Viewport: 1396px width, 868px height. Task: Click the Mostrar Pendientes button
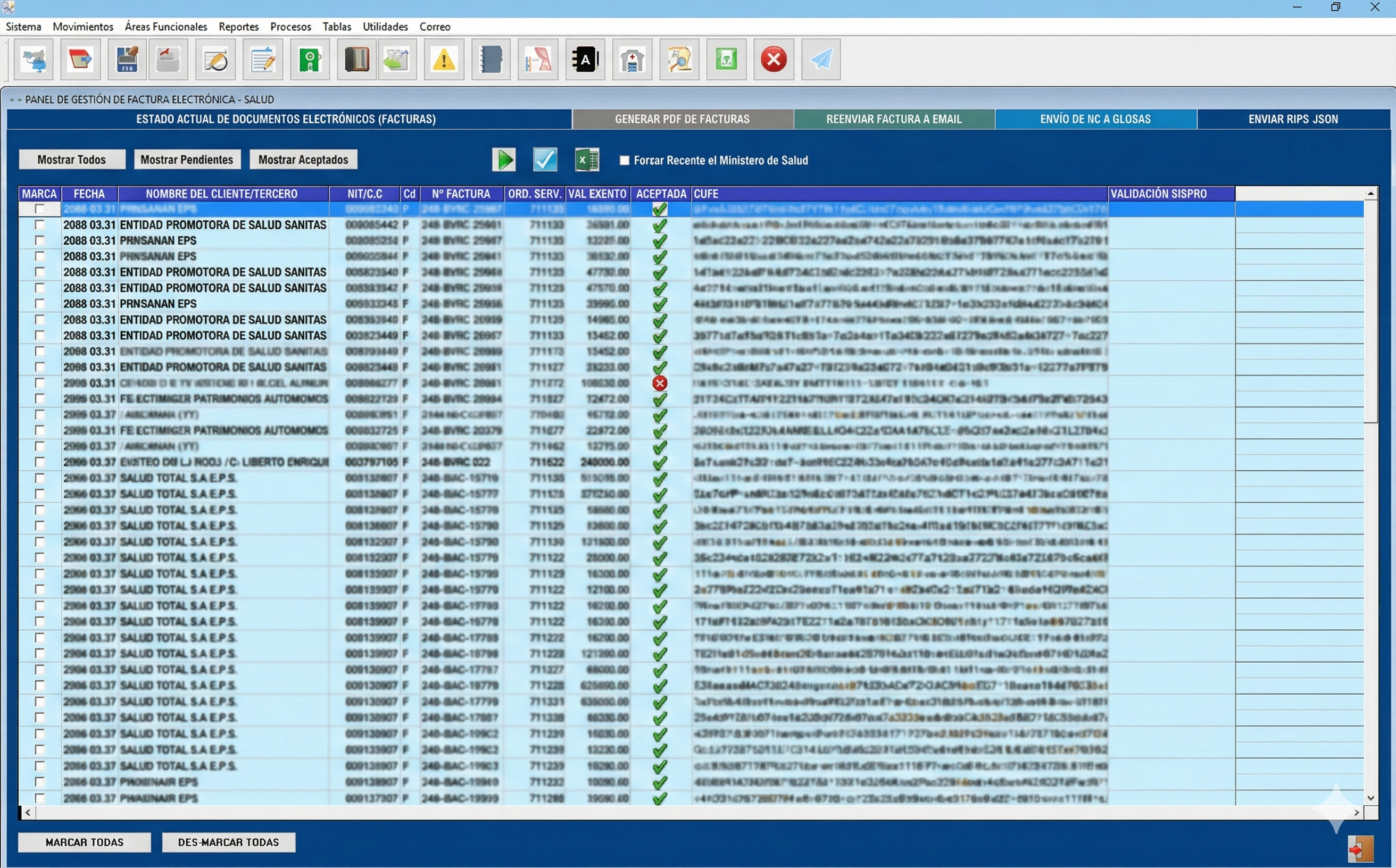click(x=187, y=160)
